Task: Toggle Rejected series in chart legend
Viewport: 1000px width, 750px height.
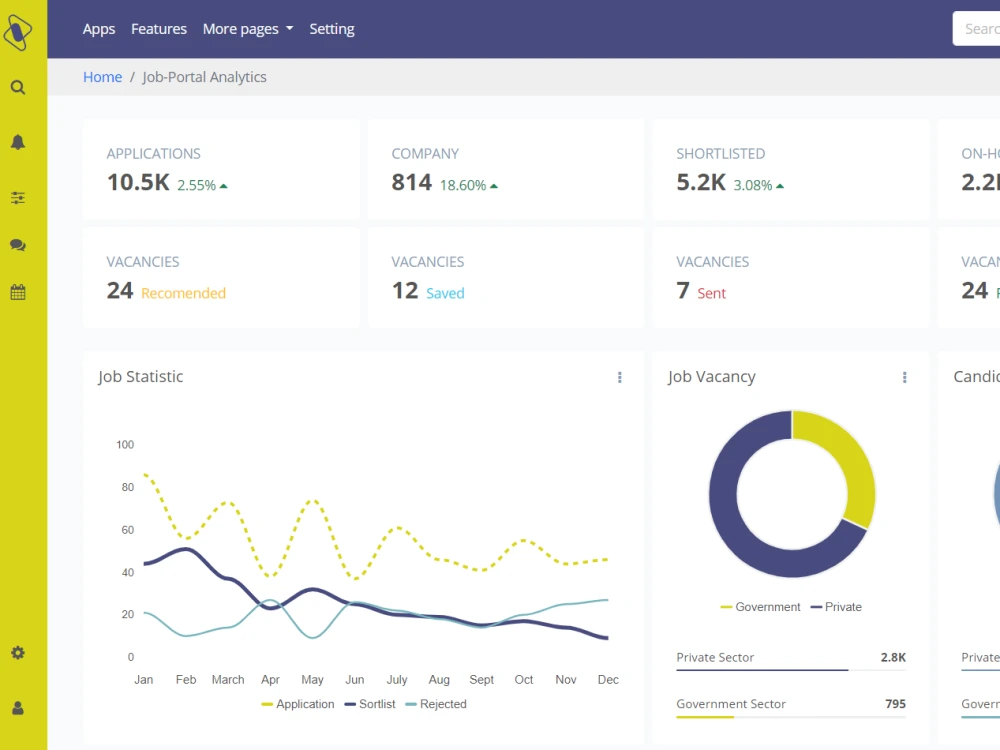Action: pos(436,704)
